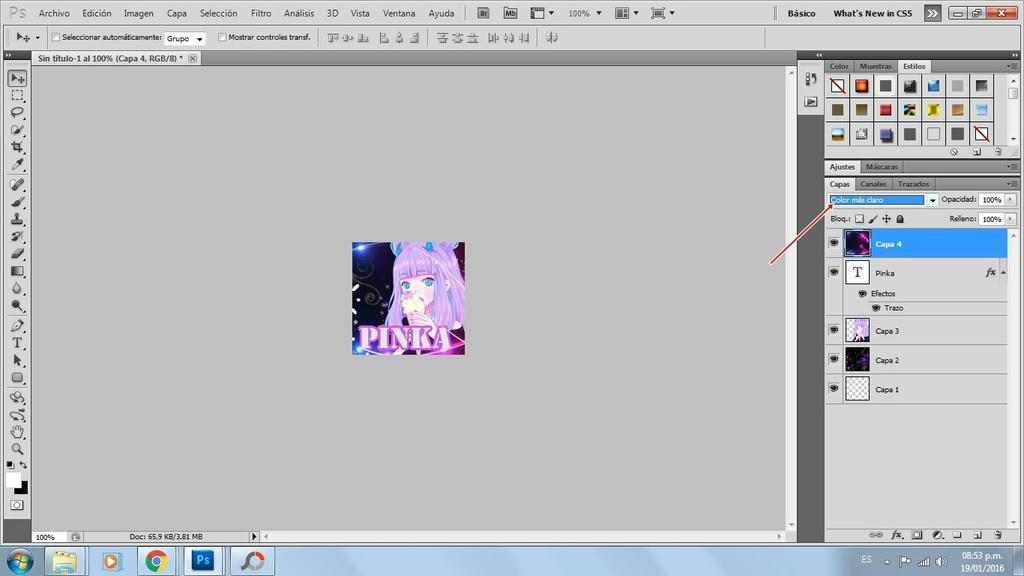This screenshot has width=1024, height=576.
Task: Apply the yellow style swatch
Action: 933,110
